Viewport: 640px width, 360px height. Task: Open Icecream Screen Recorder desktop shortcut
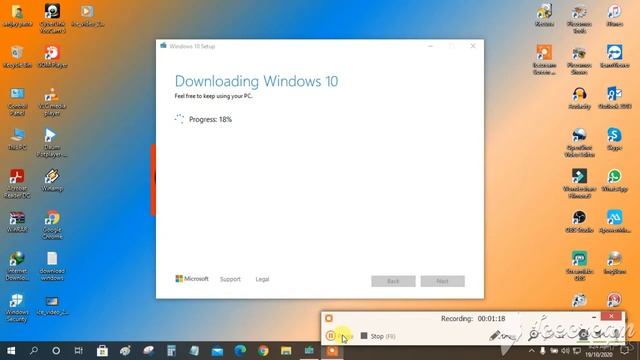(544, 60)
